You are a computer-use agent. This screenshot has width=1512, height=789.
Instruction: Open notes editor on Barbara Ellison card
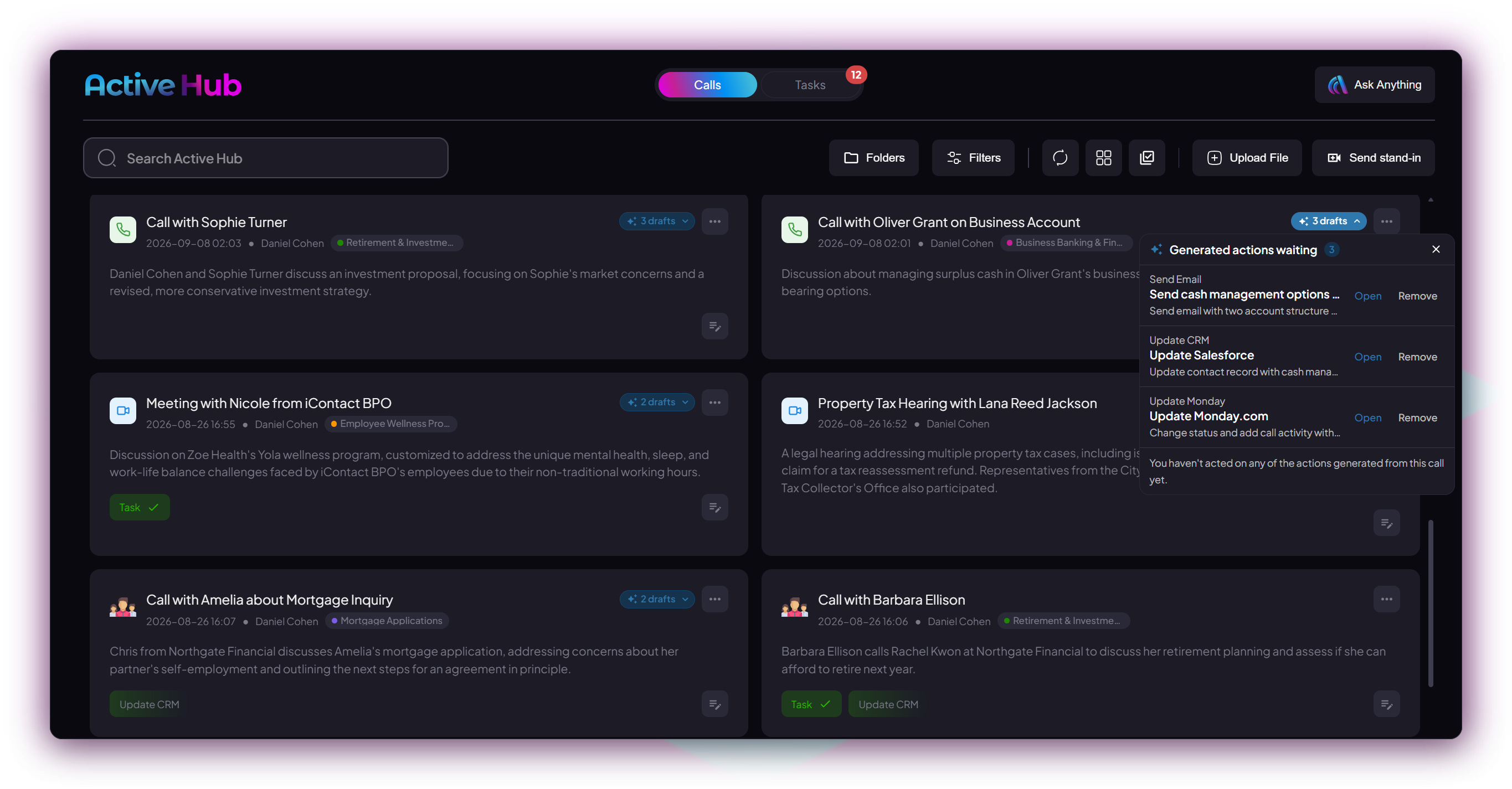click(1386, 704)
